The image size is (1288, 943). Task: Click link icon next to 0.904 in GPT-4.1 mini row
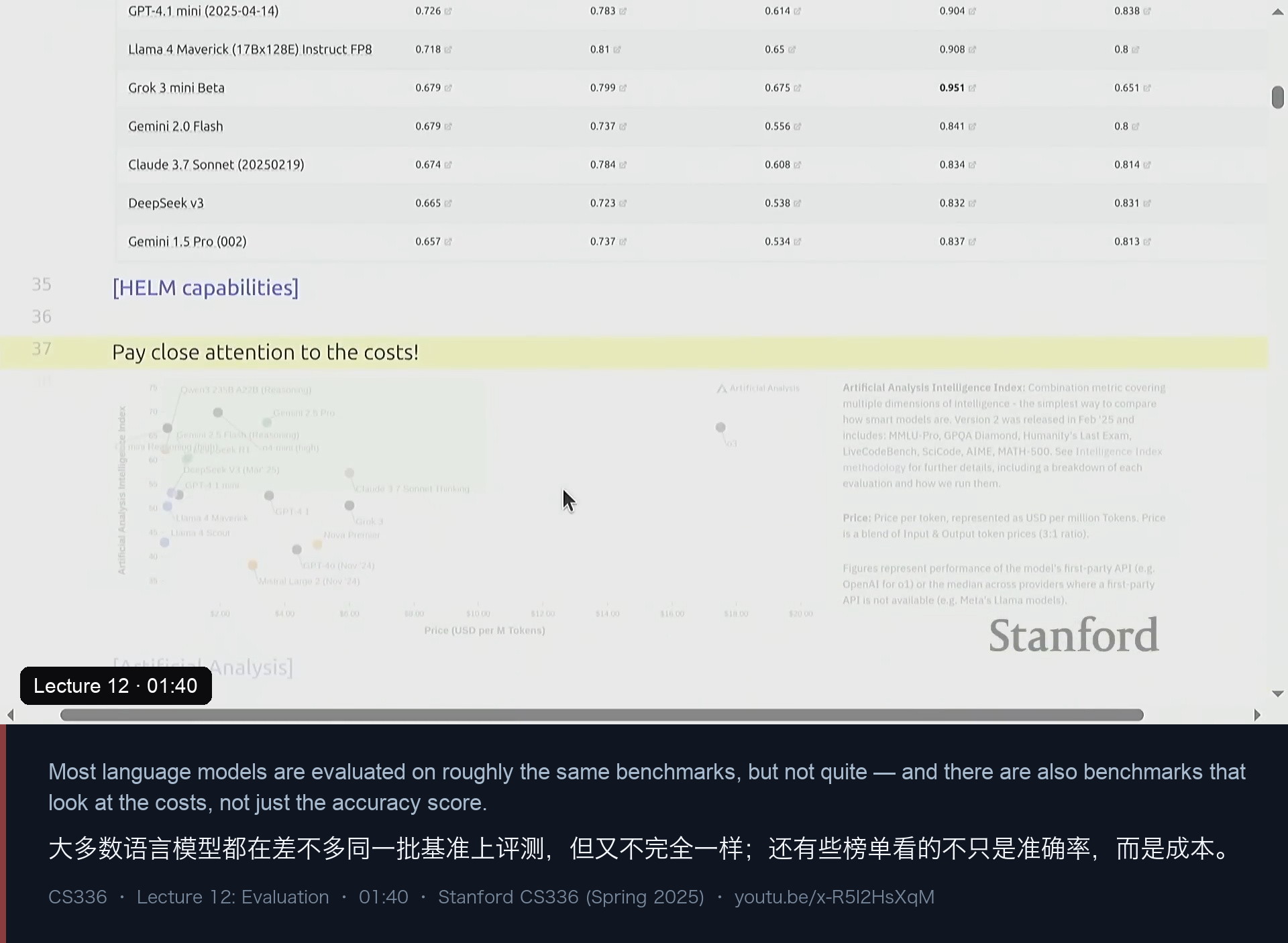point(973,11)
